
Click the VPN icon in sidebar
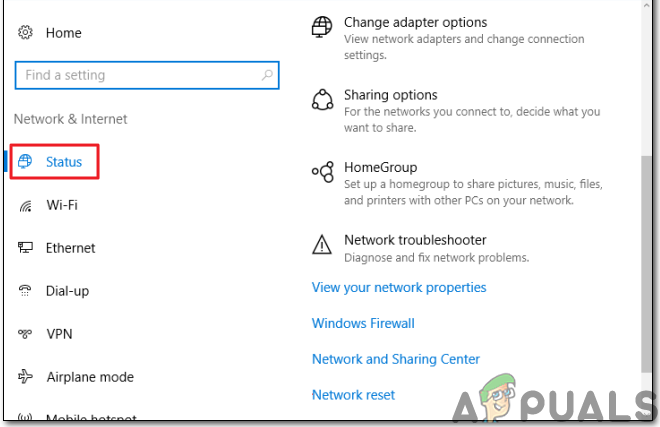pos(26,334)
